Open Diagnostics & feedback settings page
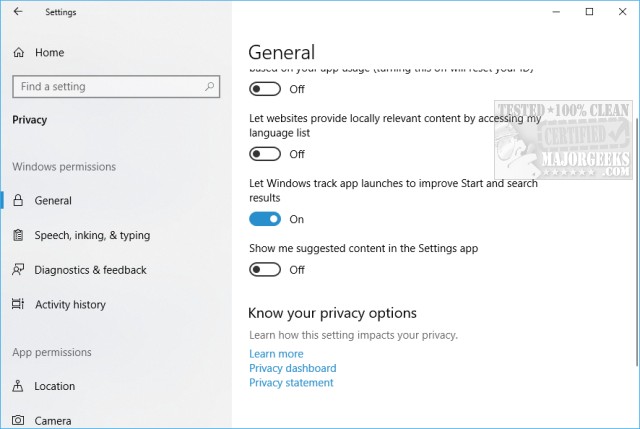The image size is (640, 429). point(90,270)
